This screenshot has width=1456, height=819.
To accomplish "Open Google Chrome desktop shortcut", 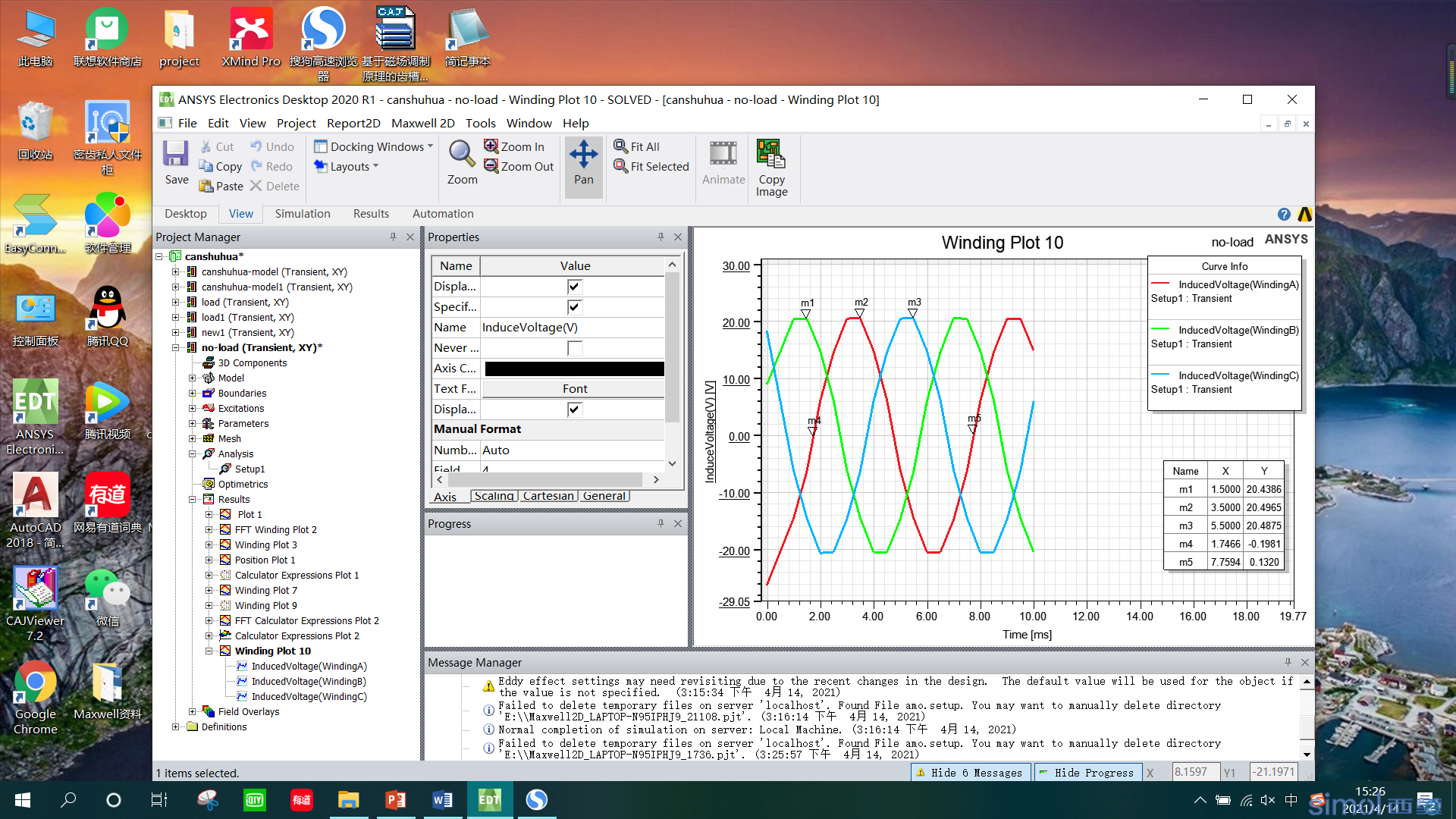I will point(35,698).
